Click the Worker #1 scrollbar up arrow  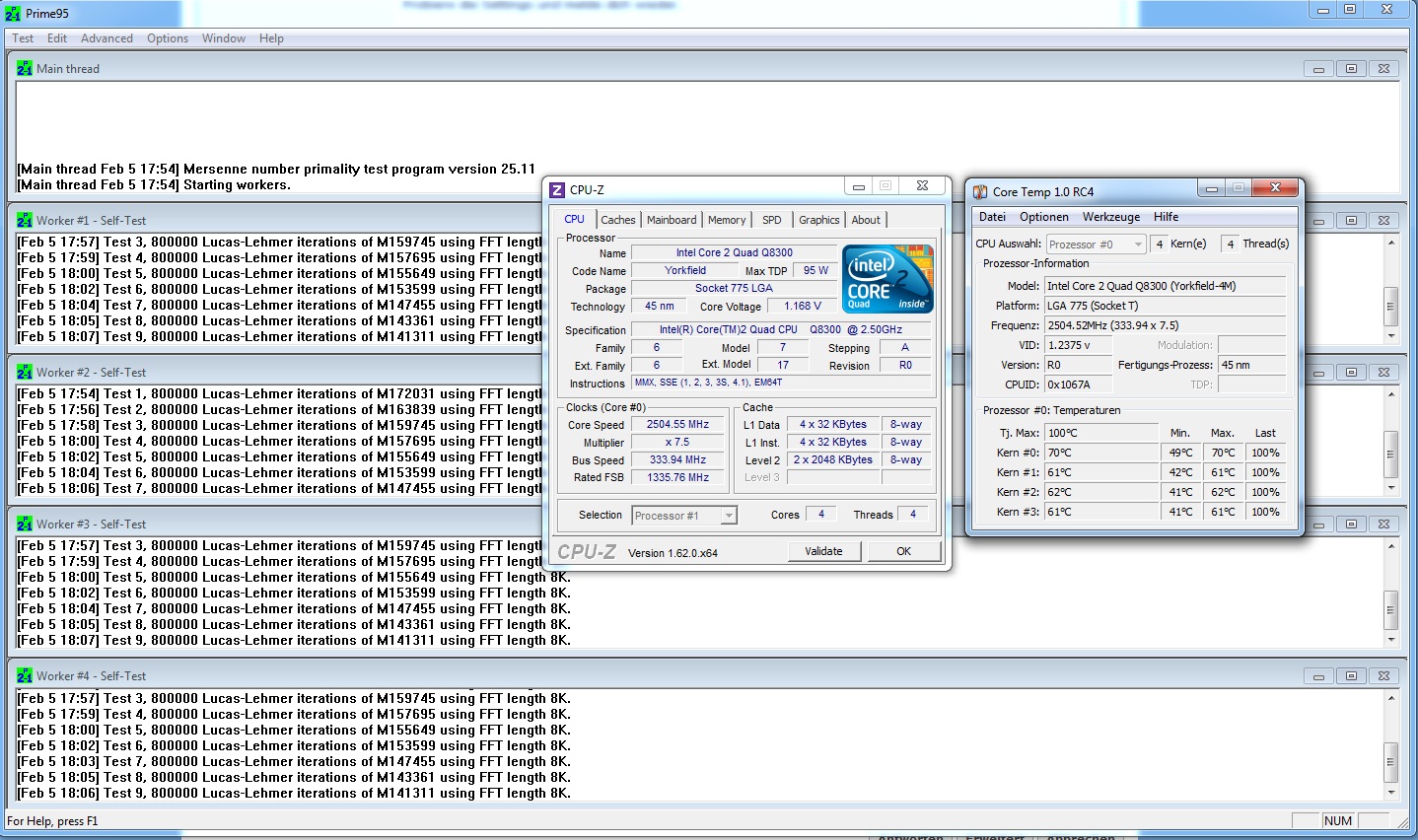point(1391,243)
